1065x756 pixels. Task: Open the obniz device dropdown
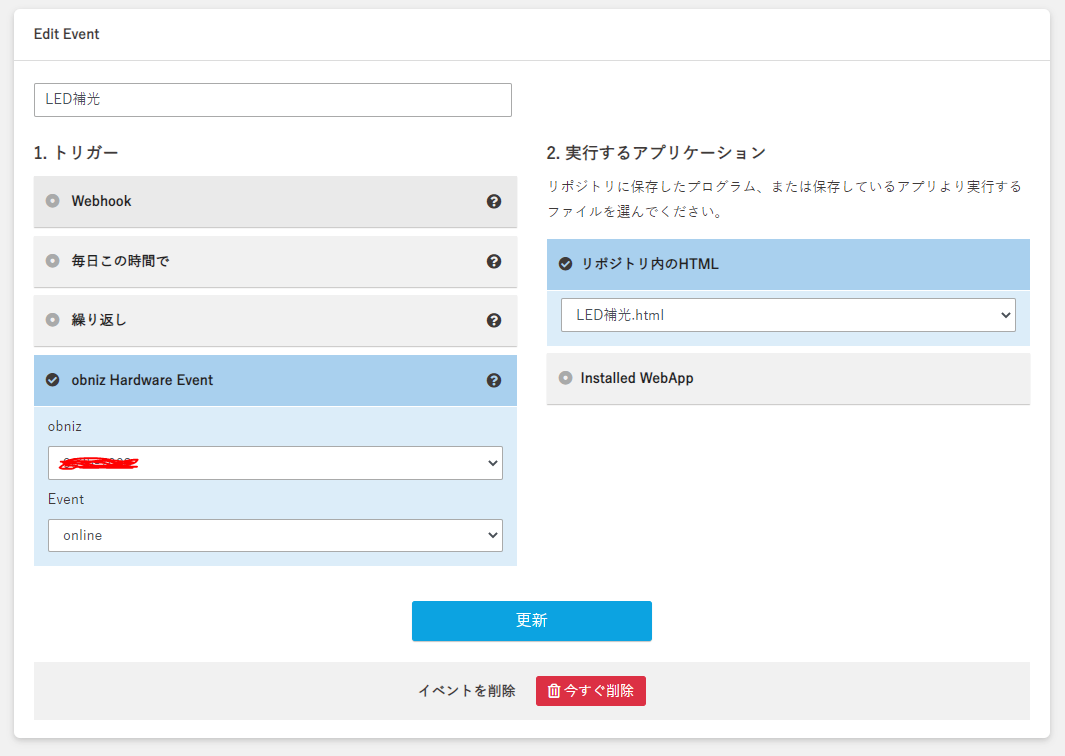click(x=275, y=463)
